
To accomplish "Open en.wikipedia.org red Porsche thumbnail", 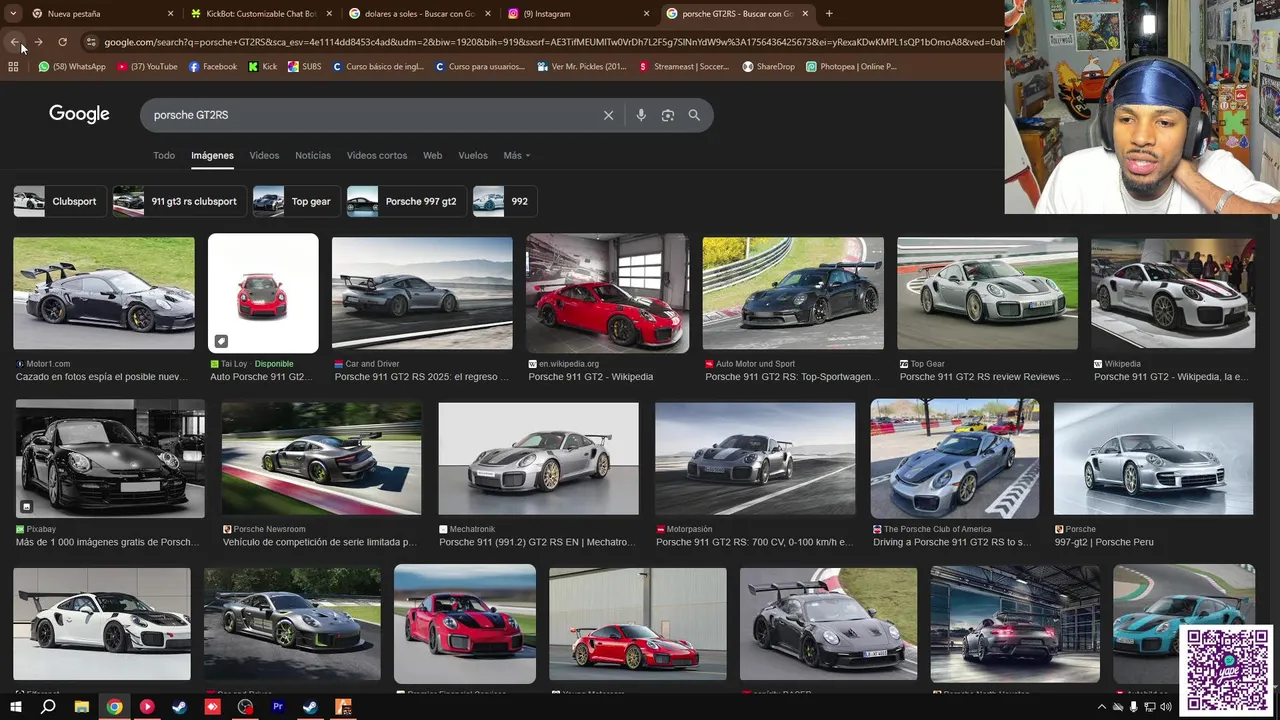I will [607, 293].
